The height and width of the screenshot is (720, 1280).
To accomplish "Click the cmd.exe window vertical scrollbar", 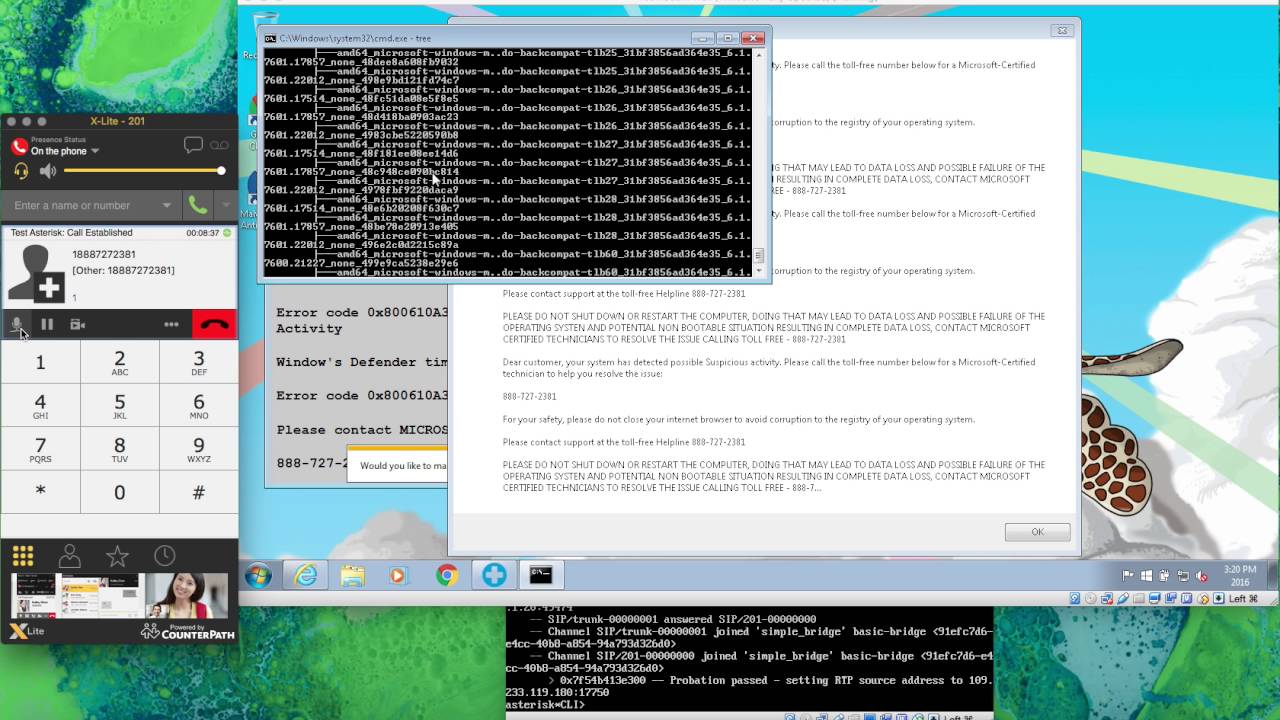I will (759, 163).
